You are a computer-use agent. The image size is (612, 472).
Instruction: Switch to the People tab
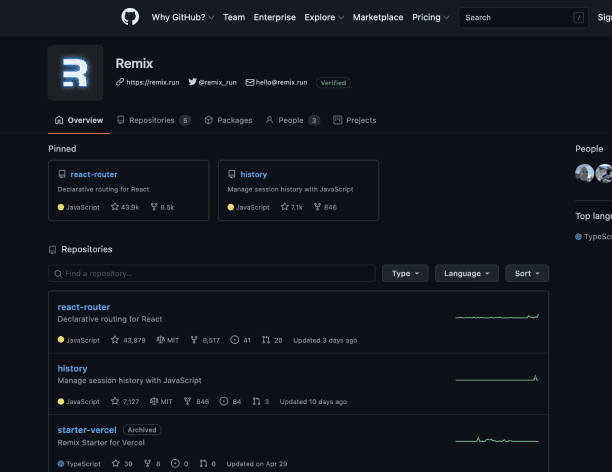293,120
